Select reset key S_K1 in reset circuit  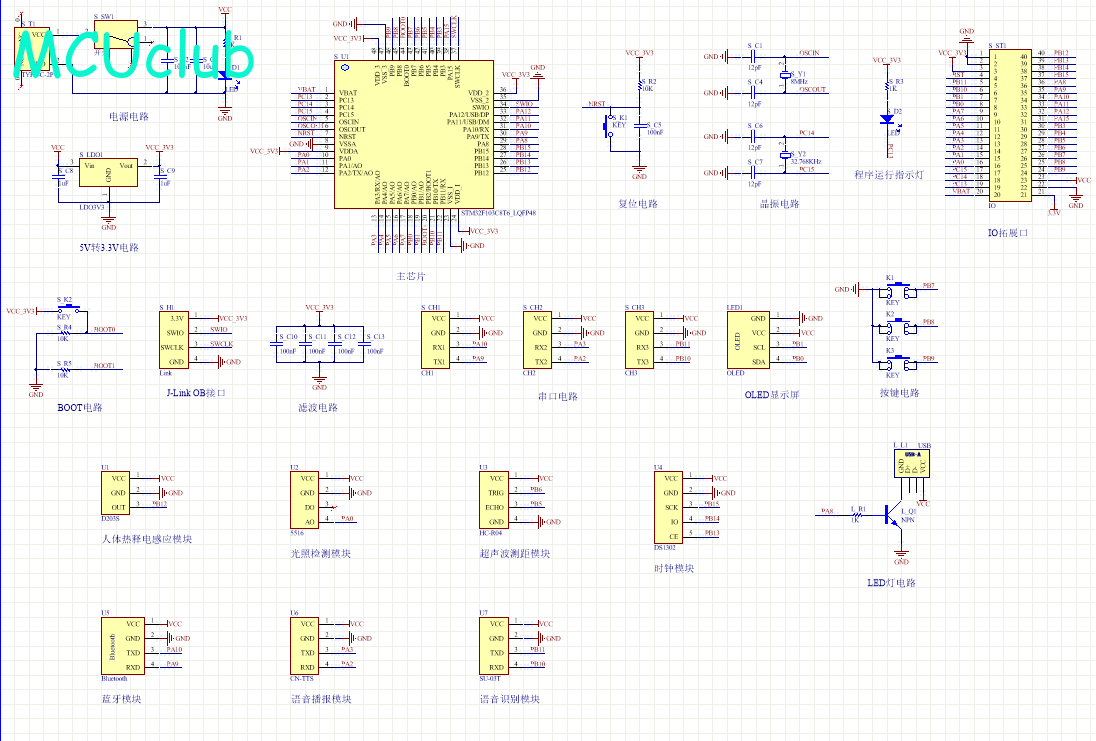606,126
